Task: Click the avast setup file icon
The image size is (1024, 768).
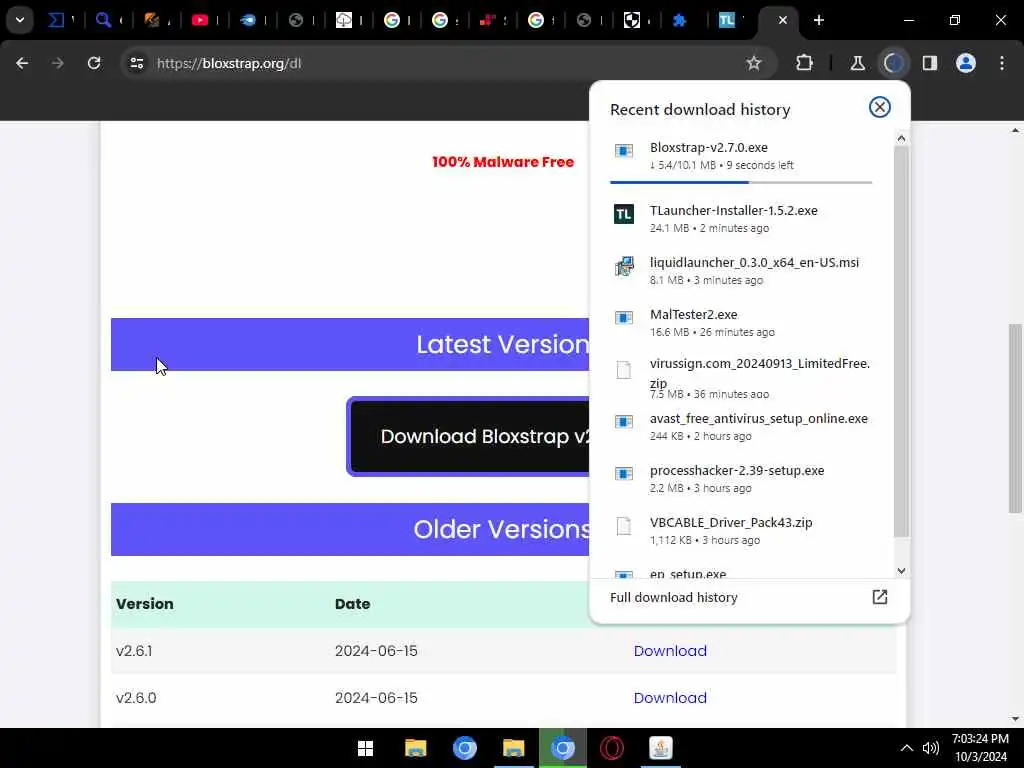Action: click(624, 421)
